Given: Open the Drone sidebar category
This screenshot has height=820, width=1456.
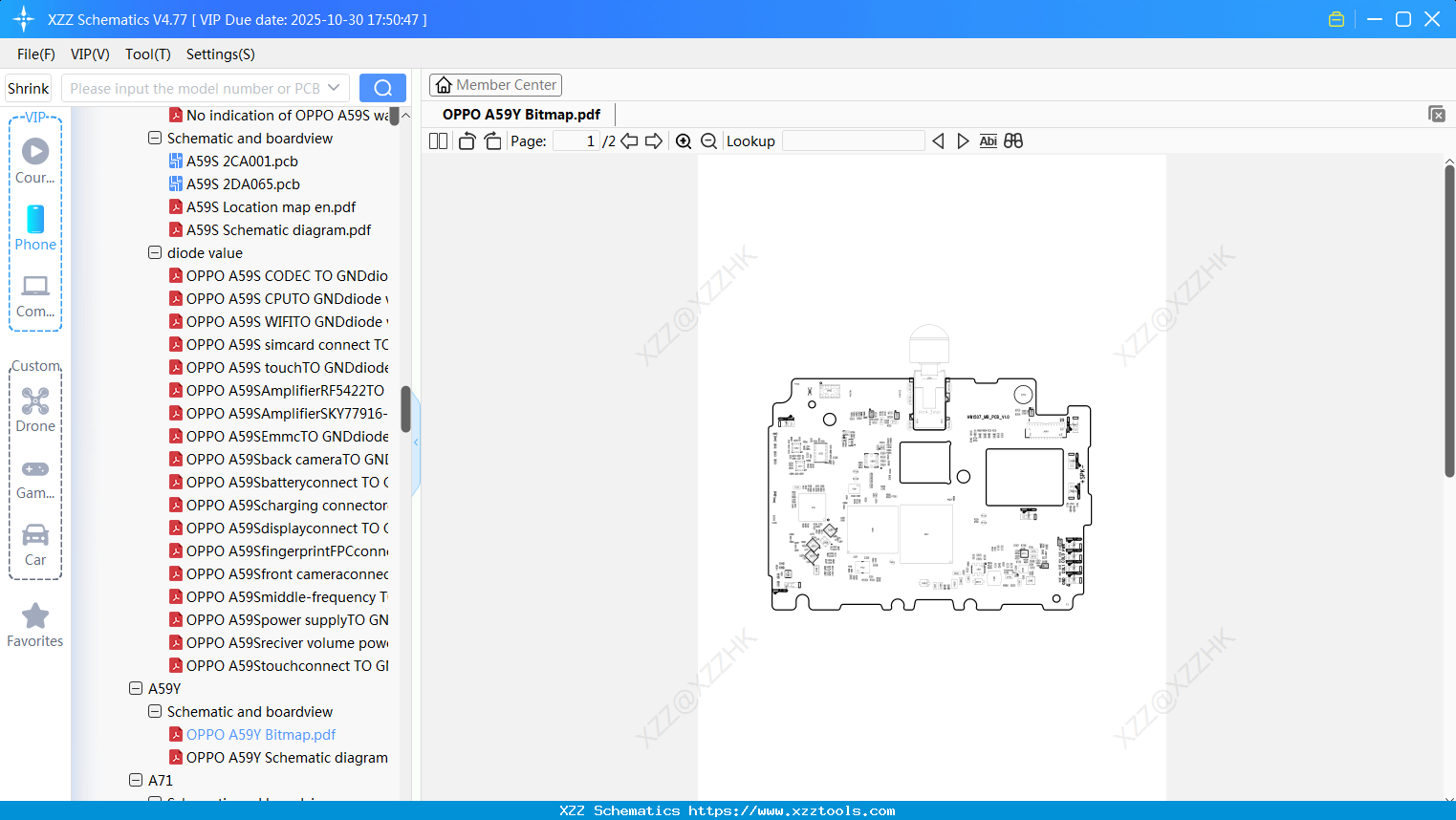Looking at the screenshot, I should (35, 410).
